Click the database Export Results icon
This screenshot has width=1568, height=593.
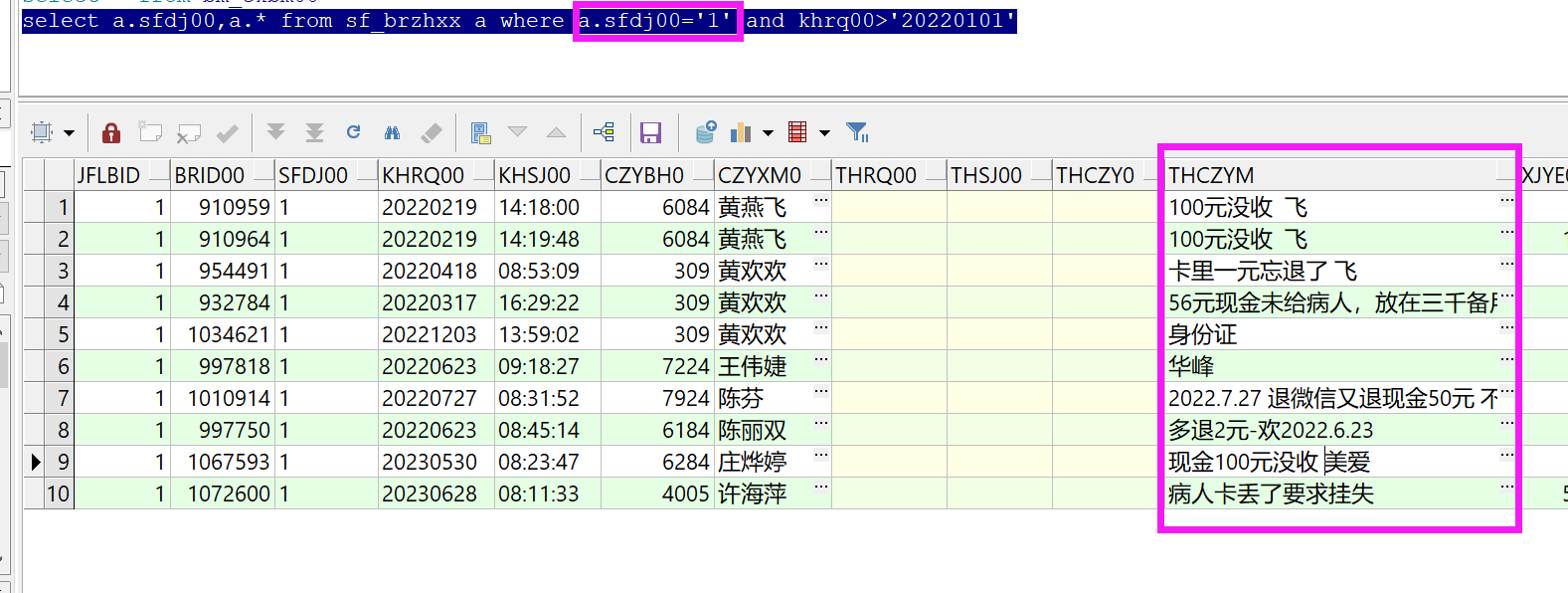706,131
